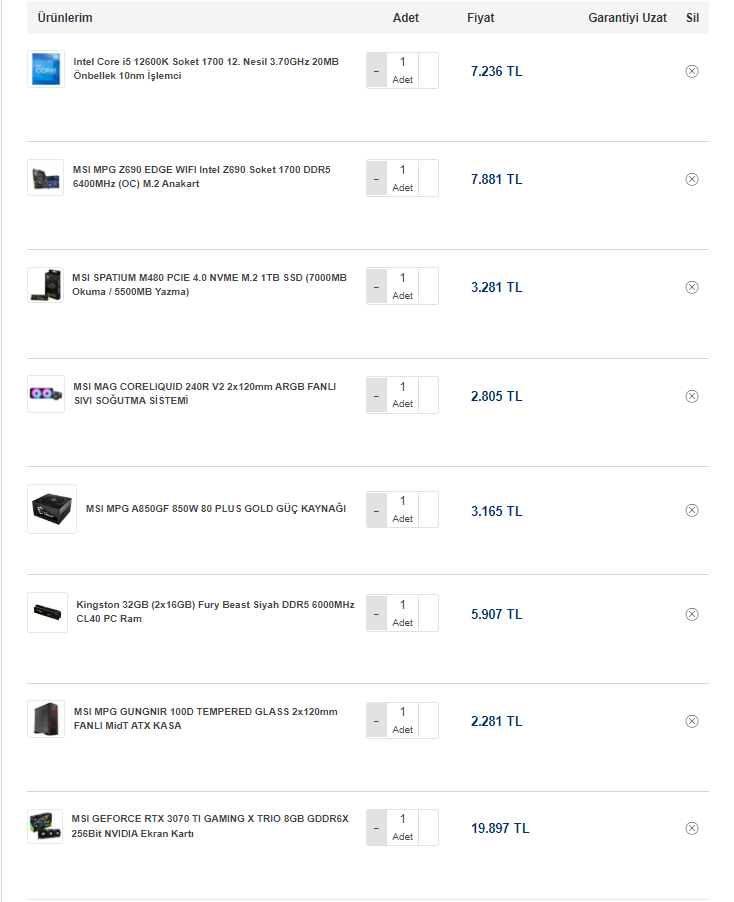
Task: Click the Garantiyi Uzat column header
Action: [x=627, y=18]
